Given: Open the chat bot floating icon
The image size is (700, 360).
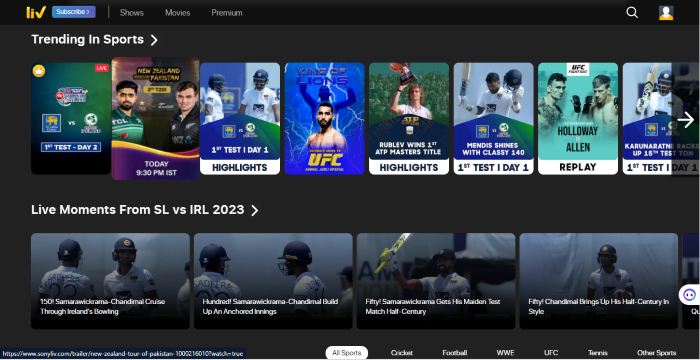Looking at the screenshot, I should click(690, 295).
